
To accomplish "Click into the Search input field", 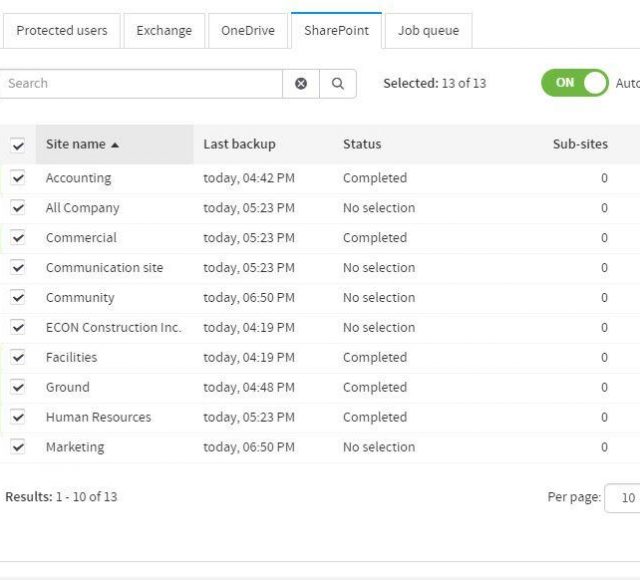I will pyautogui.click(x=141, y=84).
